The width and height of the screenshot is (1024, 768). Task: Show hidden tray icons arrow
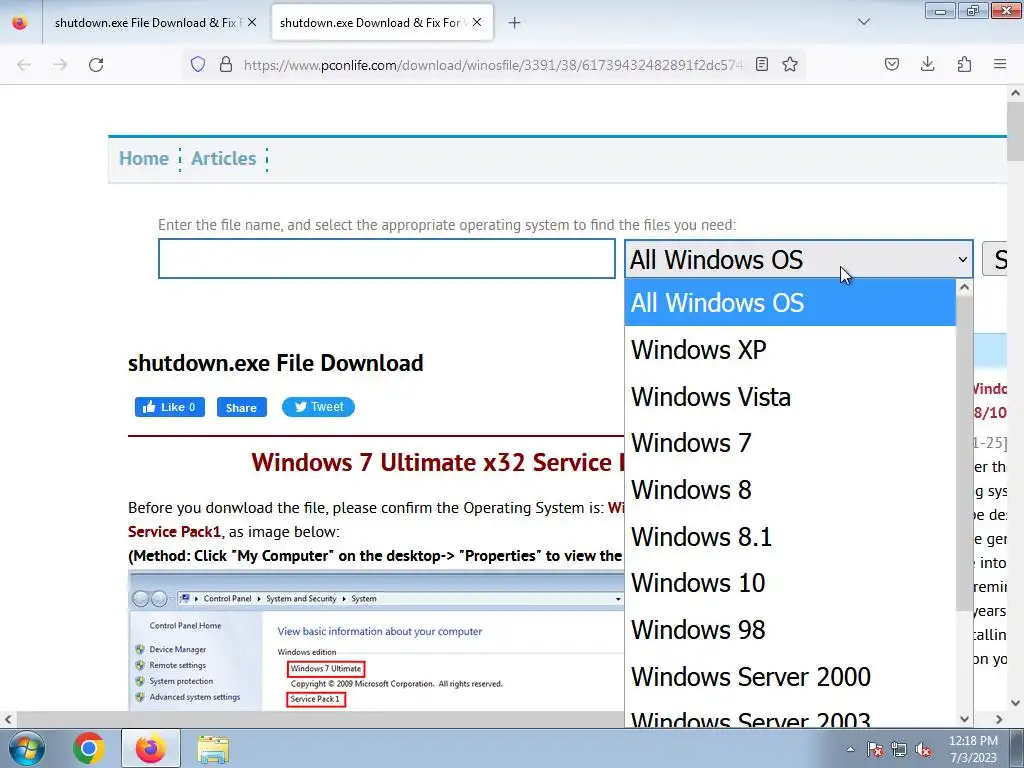(850, 749)
